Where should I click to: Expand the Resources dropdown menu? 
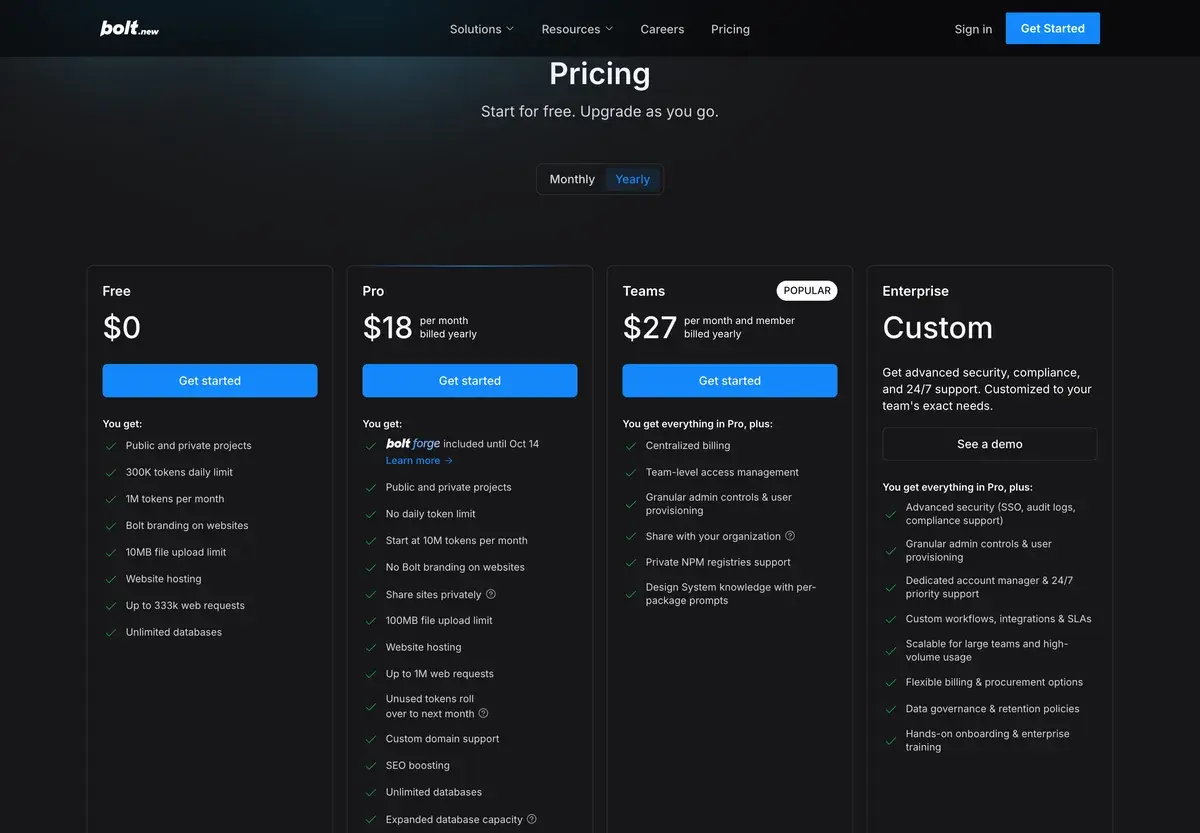[577, 29]
